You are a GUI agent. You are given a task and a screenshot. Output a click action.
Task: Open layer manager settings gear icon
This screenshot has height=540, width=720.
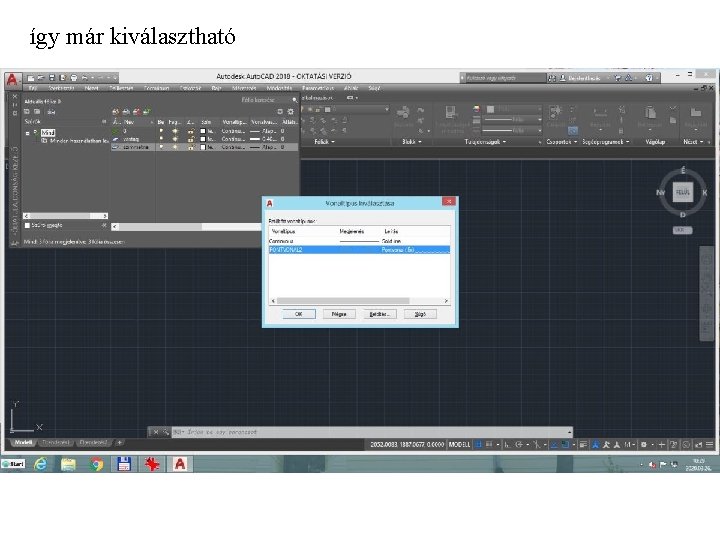click(290, 112)
